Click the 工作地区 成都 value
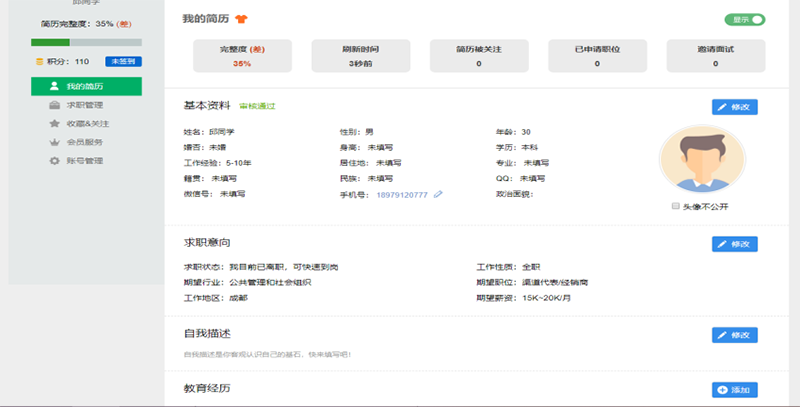Image resolution: width=800 pixels, height=407 pixels. [238, 298]
